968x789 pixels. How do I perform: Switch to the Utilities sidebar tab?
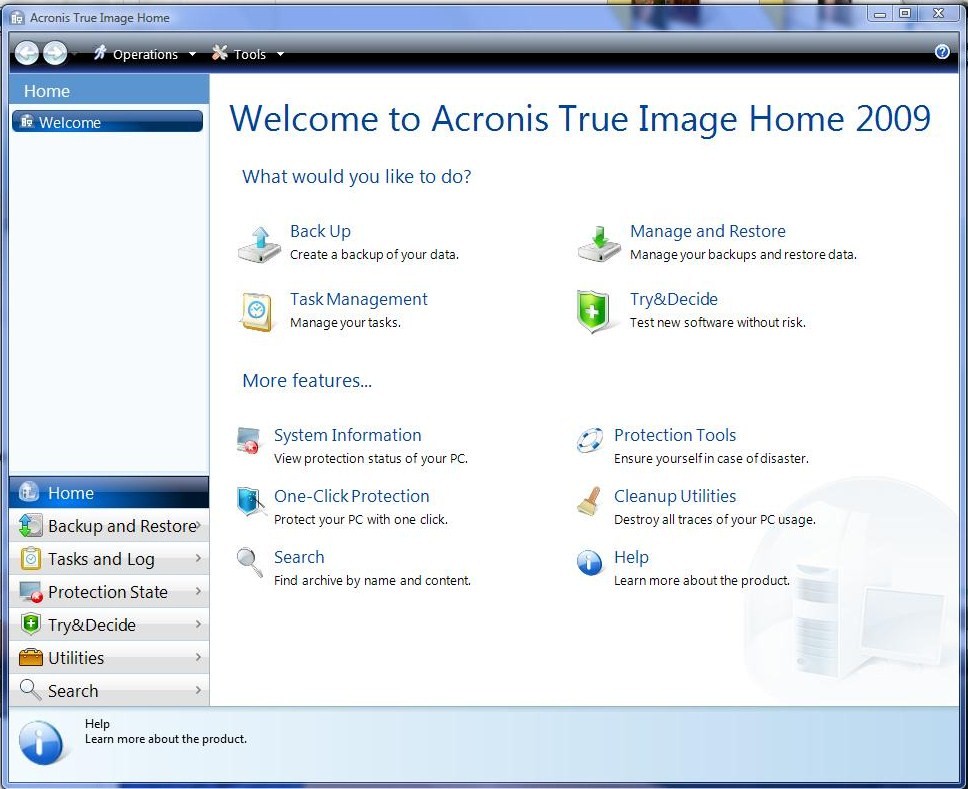coord(109,658)
